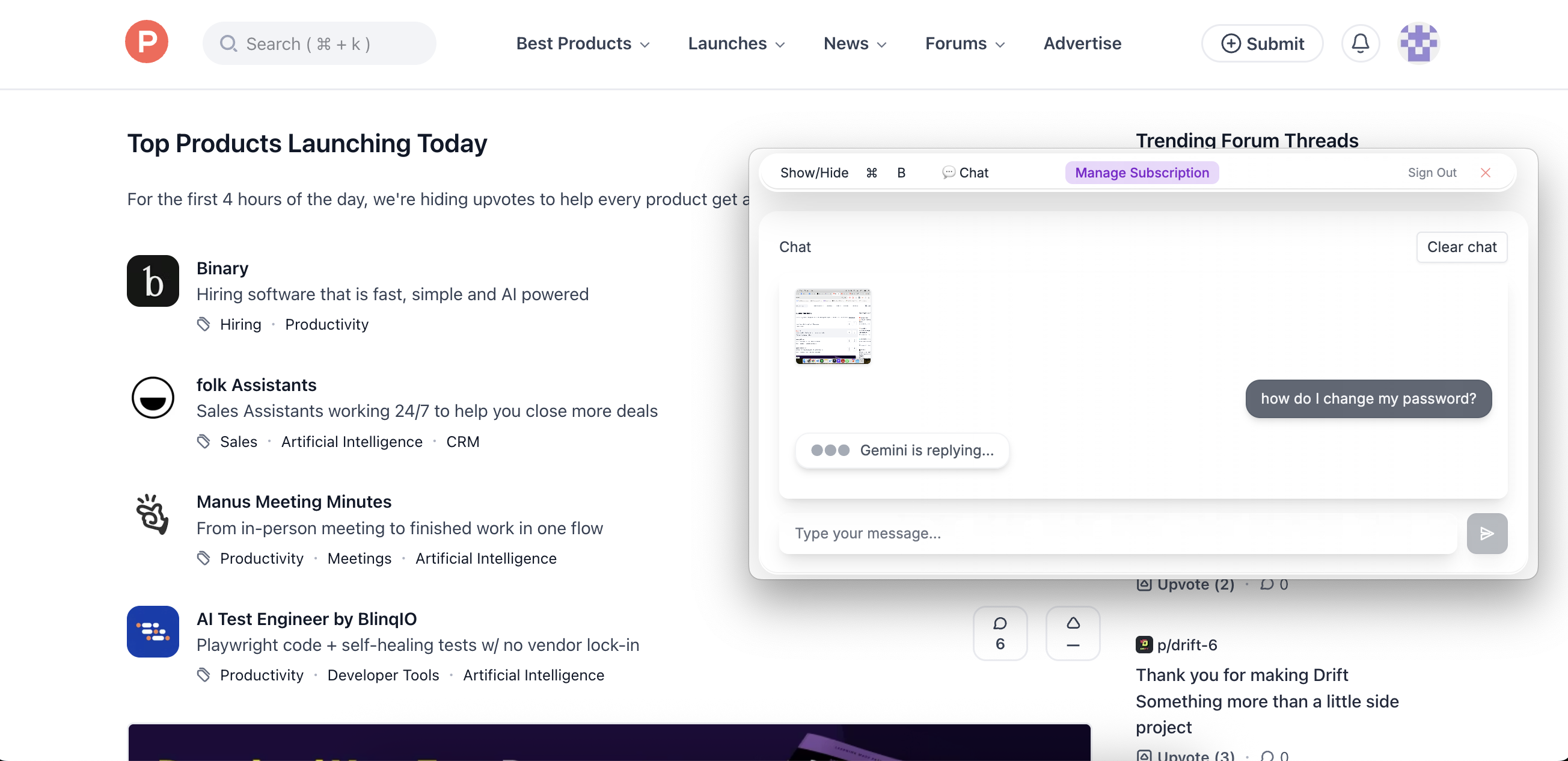
Task: Select the Manus Meeting Minutes icon
Action: (152, 515)
